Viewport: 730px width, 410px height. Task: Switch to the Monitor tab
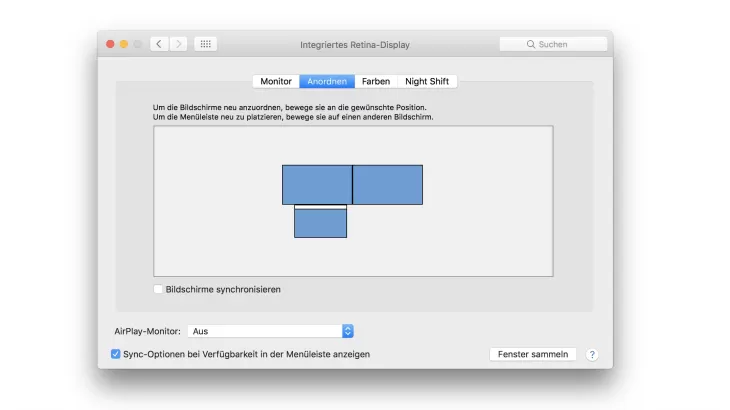click(x=276, y=81)
